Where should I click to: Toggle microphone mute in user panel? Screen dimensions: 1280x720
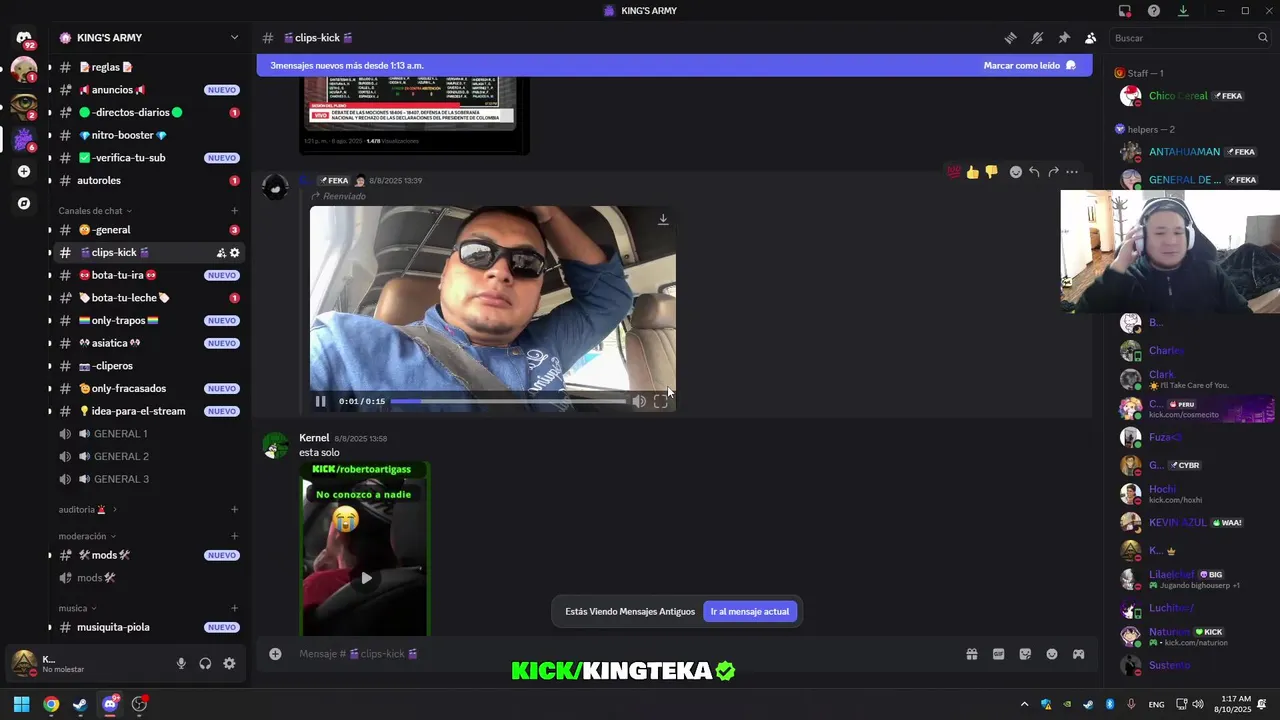pyautogui.click(x=181, y=664)
